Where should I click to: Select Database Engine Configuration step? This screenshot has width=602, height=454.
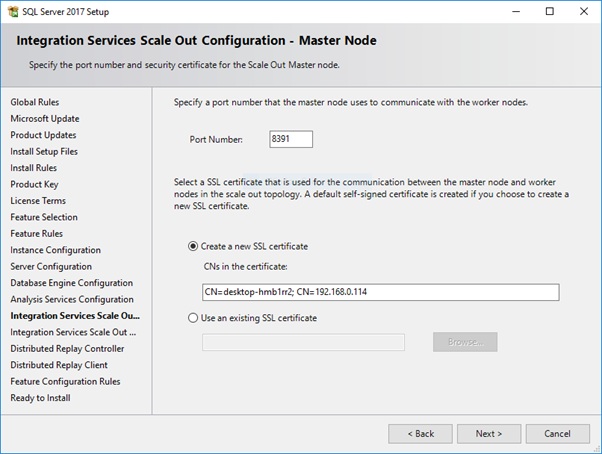click(x=71, y=283)
